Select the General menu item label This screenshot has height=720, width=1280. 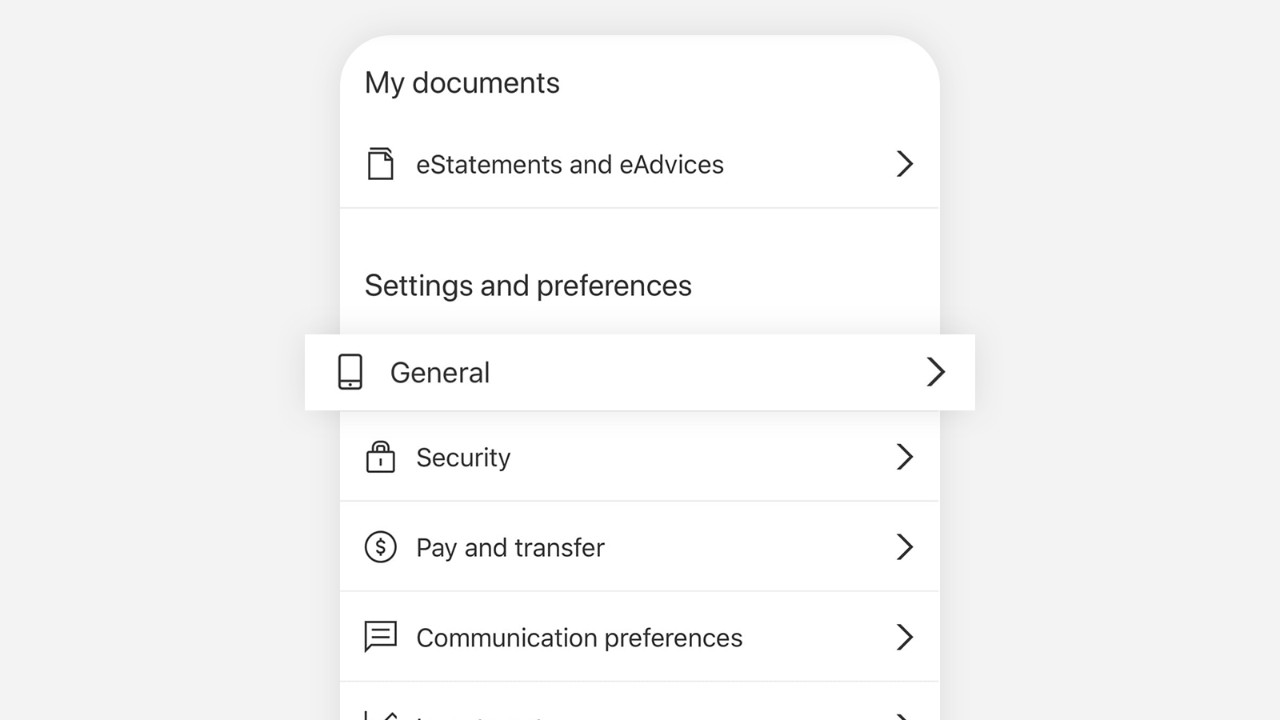[x=440, y=373]
